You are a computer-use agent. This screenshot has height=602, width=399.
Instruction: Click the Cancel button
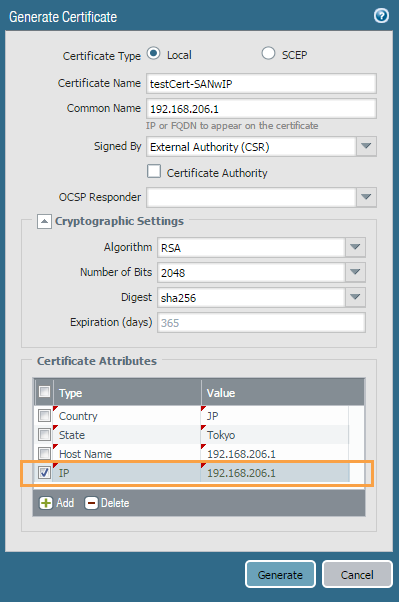357,574
